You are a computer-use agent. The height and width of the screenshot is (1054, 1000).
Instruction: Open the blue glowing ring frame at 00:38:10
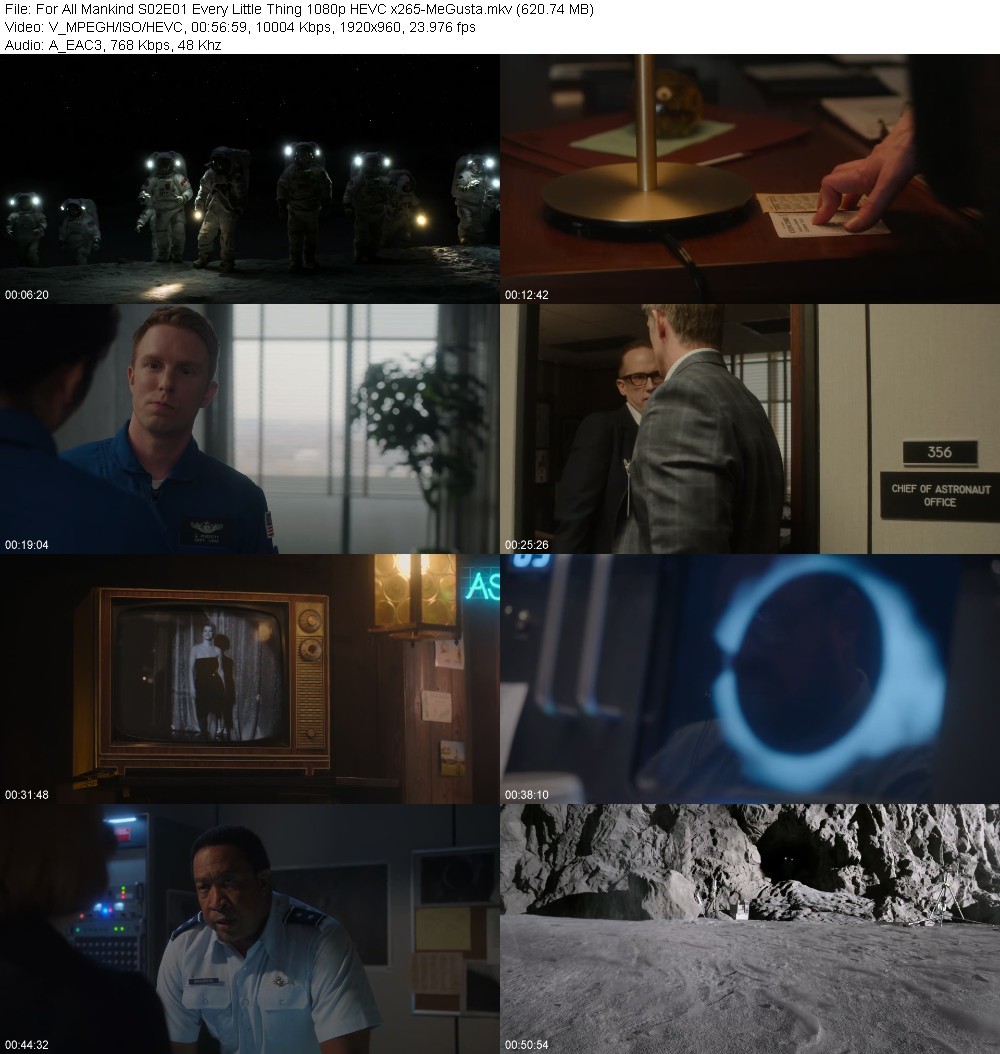(x=750, y=679)
